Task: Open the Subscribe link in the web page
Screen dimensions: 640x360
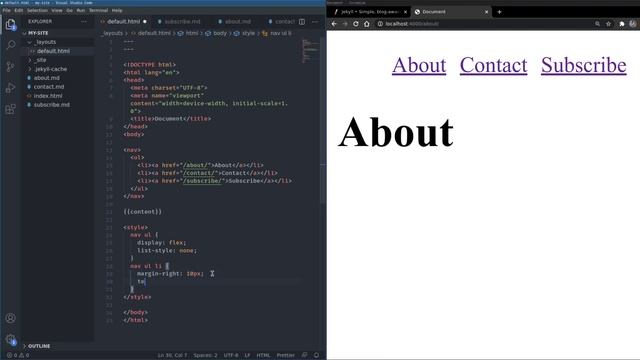Action: tap(584, 65)
